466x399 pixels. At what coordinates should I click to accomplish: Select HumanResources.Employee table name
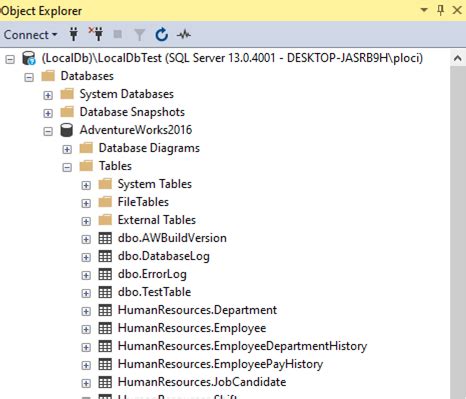pyautogui.click(x=192, y=328)
